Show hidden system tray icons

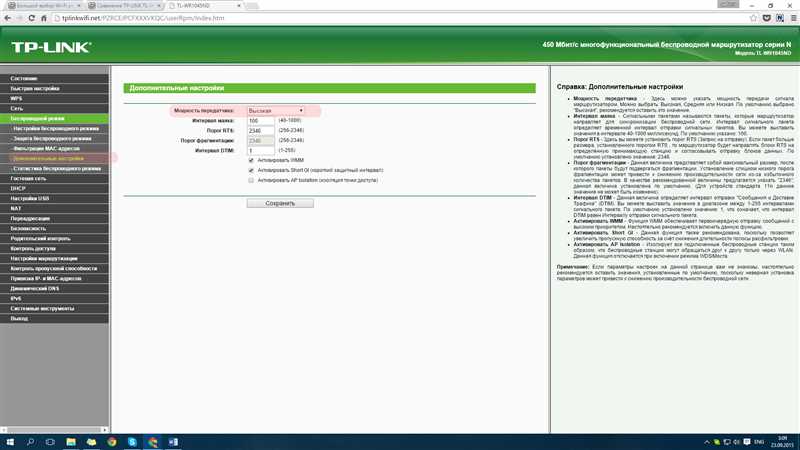tap(707, 442)
